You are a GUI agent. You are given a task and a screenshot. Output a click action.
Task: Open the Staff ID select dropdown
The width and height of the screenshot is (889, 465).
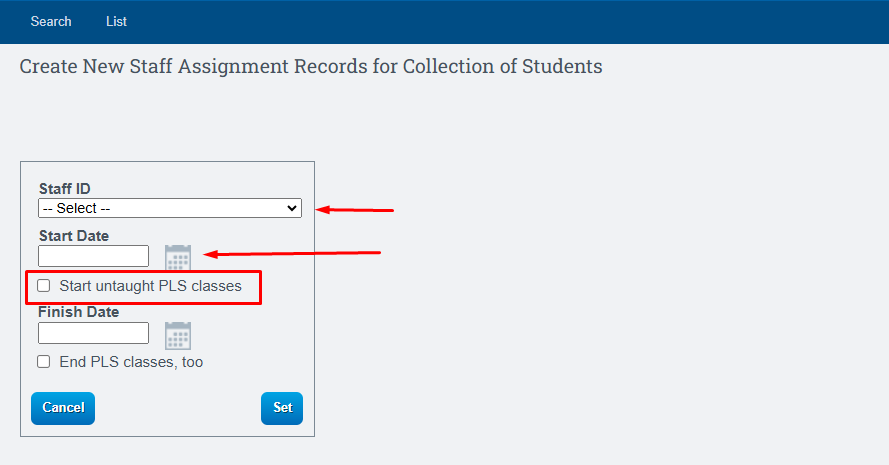[170, 208]
